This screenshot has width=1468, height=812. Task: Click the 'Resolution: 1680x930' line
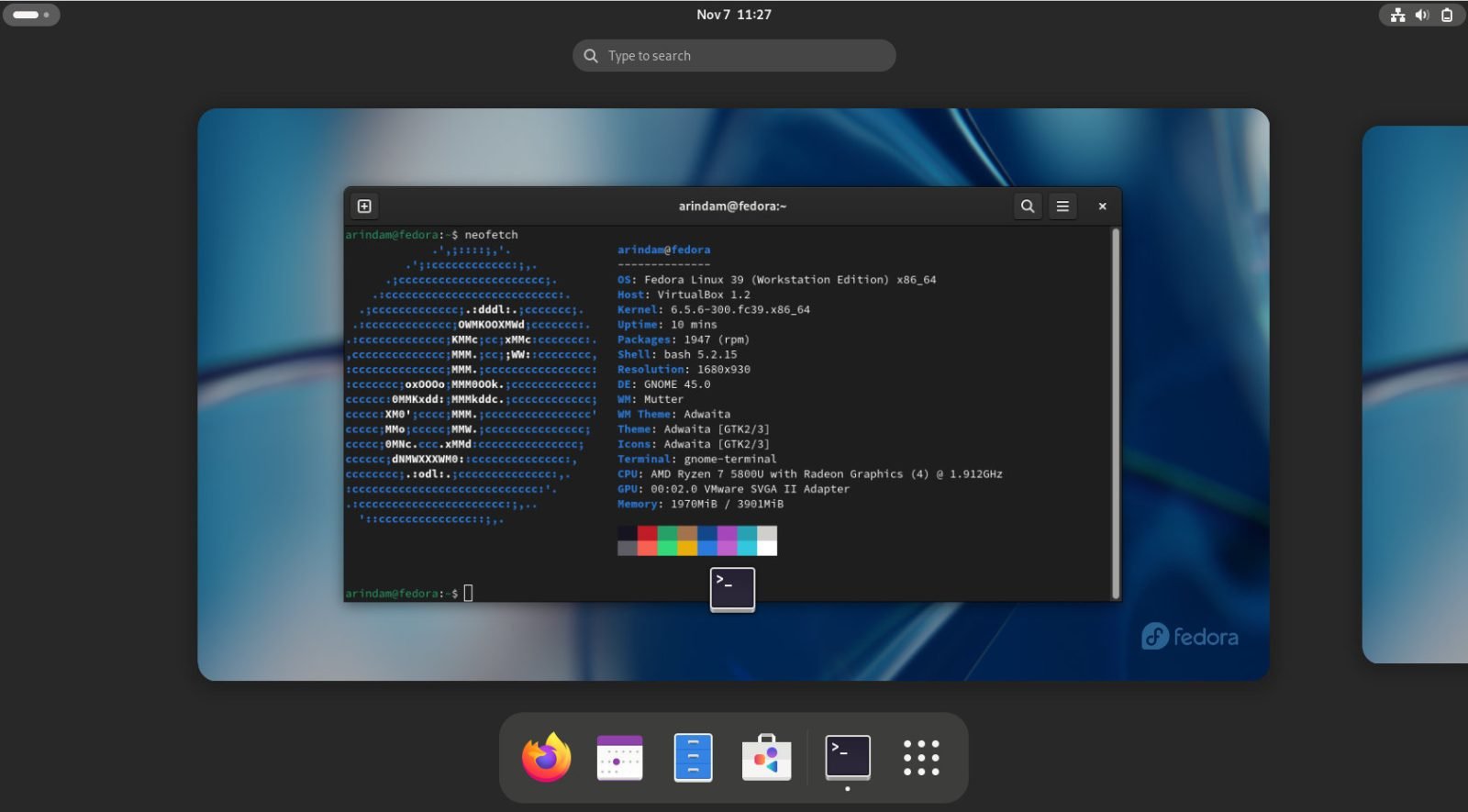tap(684, 370)
